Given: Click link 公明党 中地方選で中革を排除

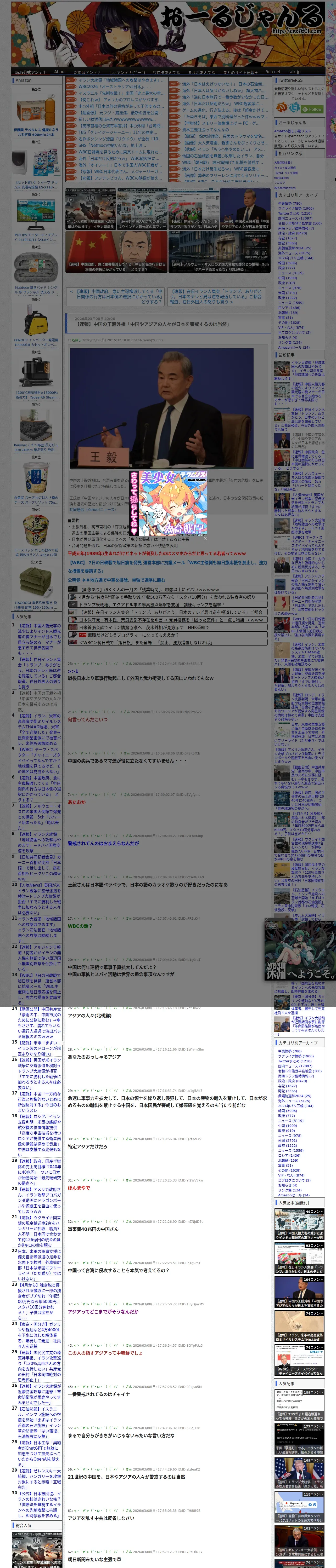Looking at the screenshot, I should tap(116, 580).
